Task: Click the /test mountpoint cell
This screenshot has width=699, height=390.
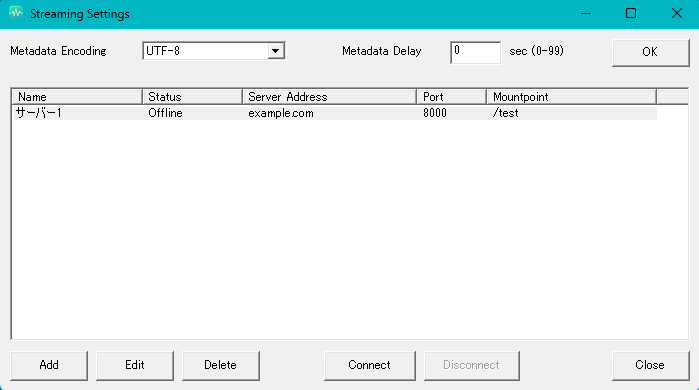Action: coord(506,113)
